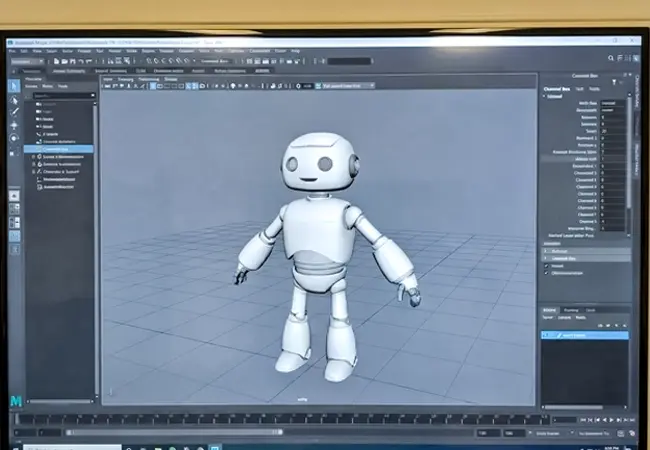Screen dimensions: 650x450
Task: Redo using the status line arrow
Action: [89, 61]
